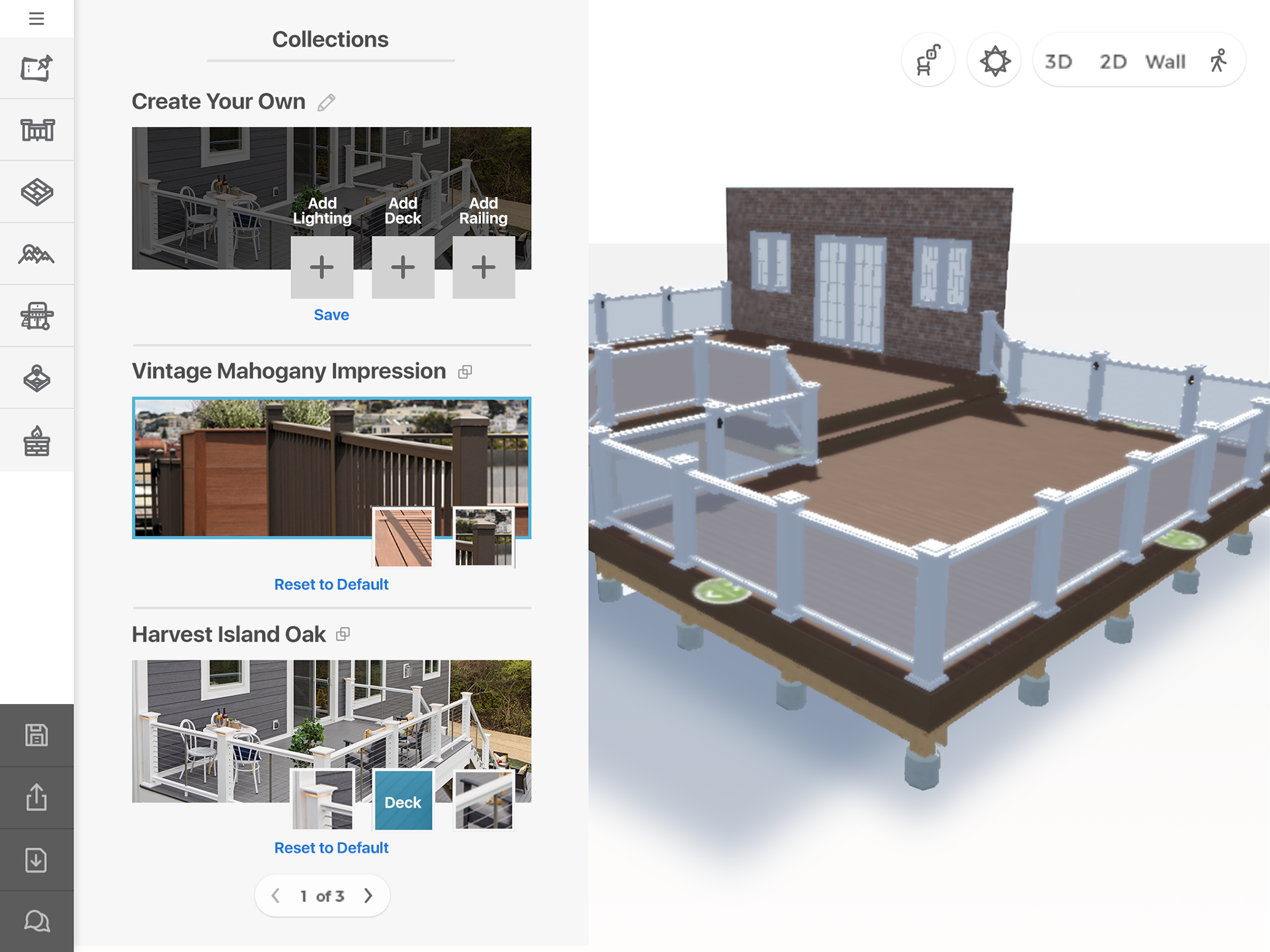Toggle the furniture lock button
Viewport: 1270px width, 952px height.
coord(928,61)
